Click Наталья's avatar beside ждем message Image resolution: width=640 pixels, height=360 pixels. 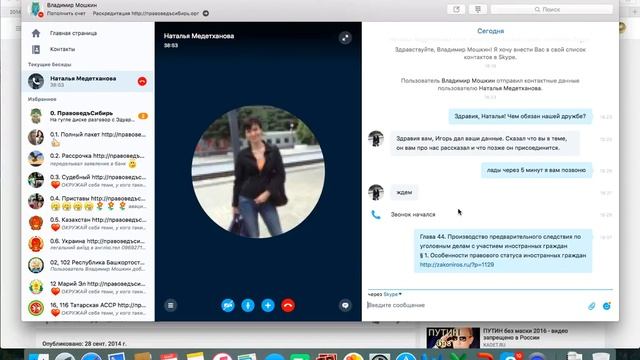[376, 192]
